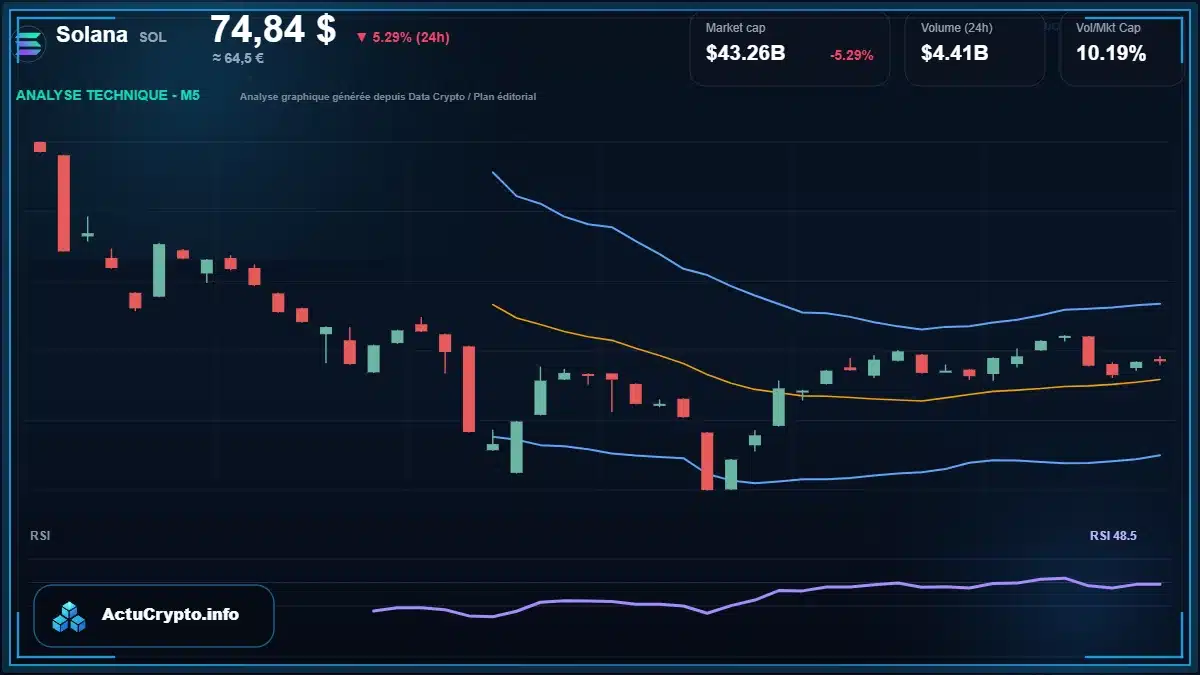Click the ≈ 64,5 € euro conversion

click(238, 58)
